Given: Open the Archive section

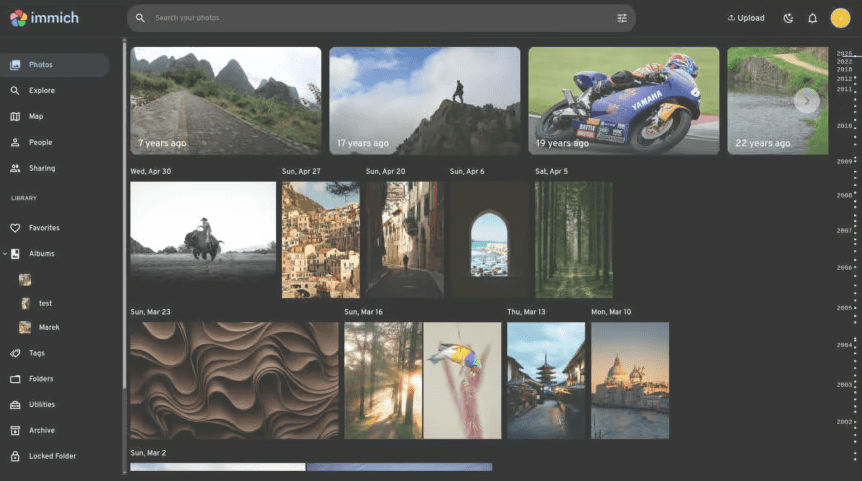Looking at the screenshot, I should (42, 431).
